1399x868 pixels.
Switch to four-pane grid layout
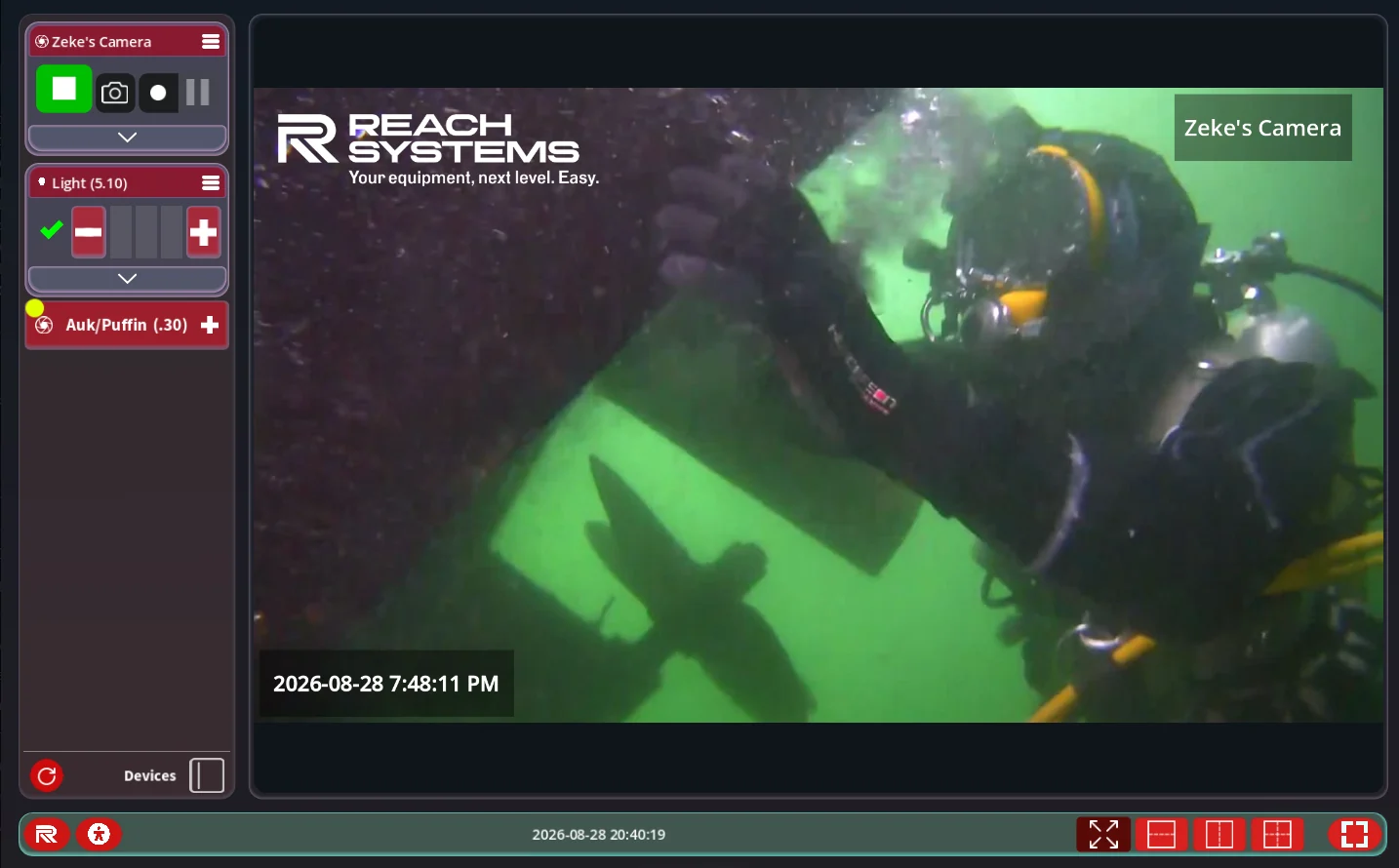click(x=1277, y=835)
